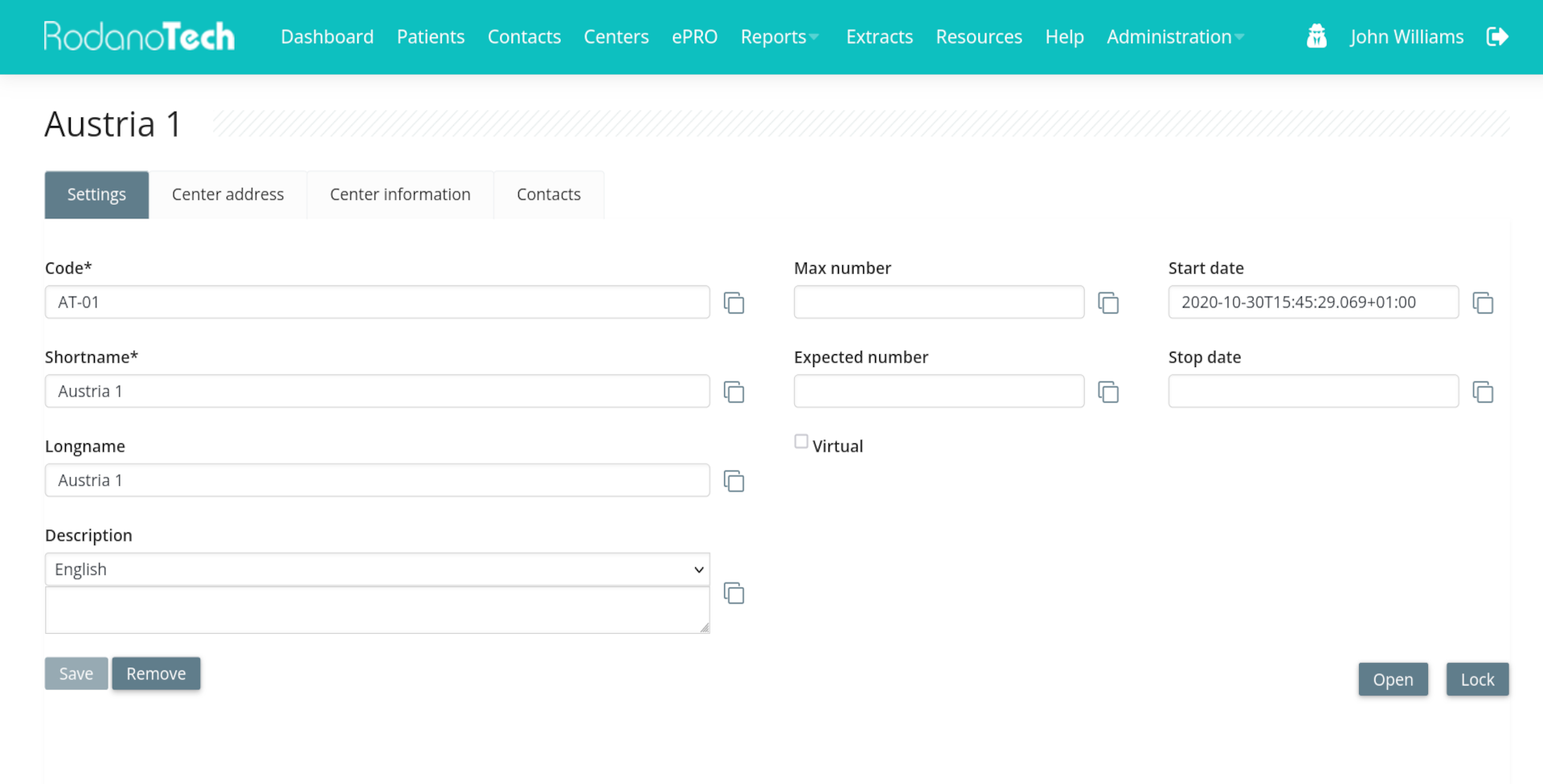
Task: Open the Description language dropdown
Action: pos(377,570)
